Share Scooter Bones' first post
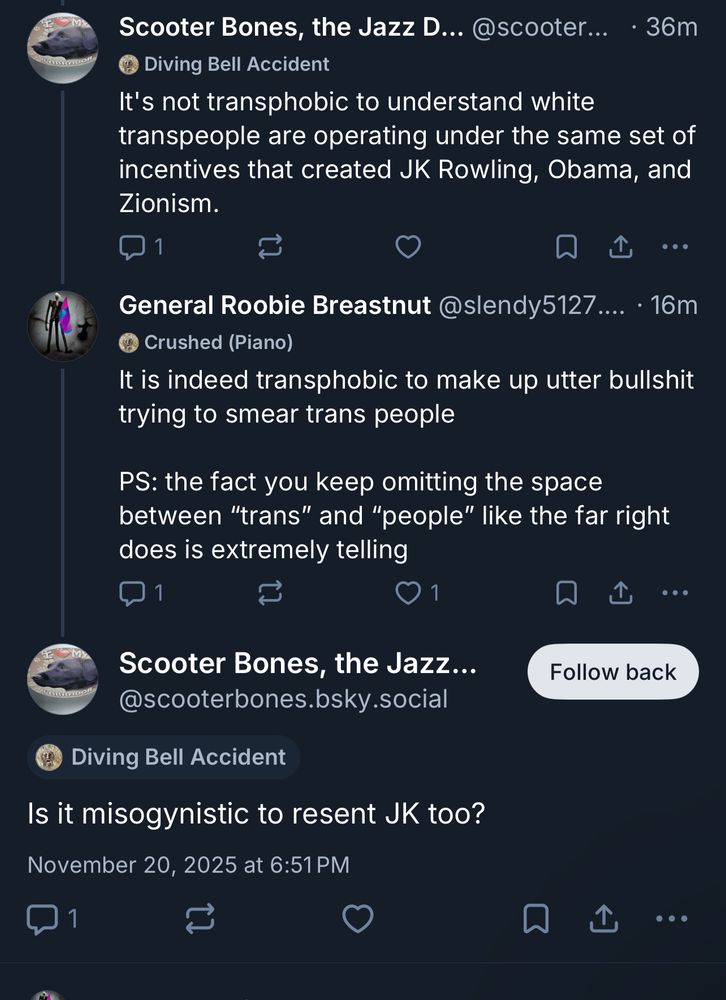Image resolution: width=726 pixels, height=1000 pixels. click(621, 247)
